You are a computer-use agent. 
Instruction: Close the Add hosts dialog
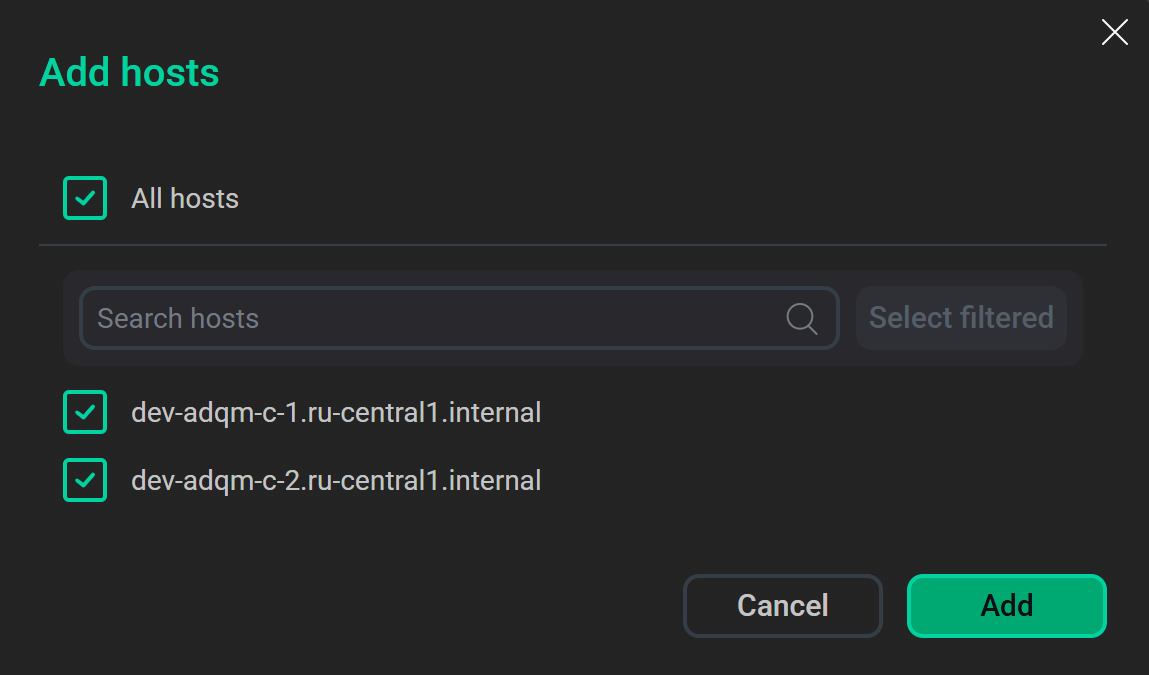click(x=1114, y=32)
